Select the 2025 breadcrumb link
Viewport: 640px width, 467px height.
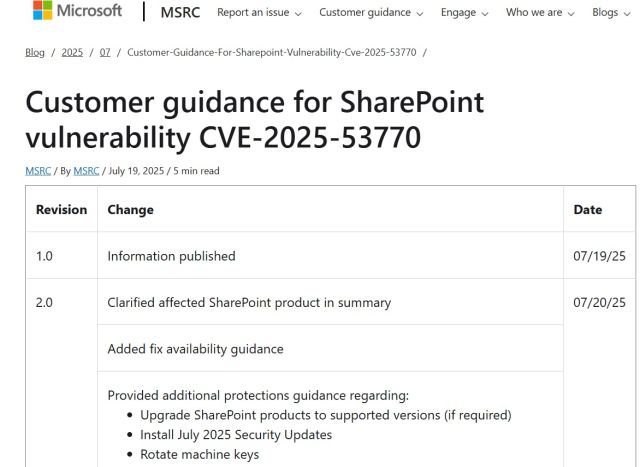click(72, 52)
